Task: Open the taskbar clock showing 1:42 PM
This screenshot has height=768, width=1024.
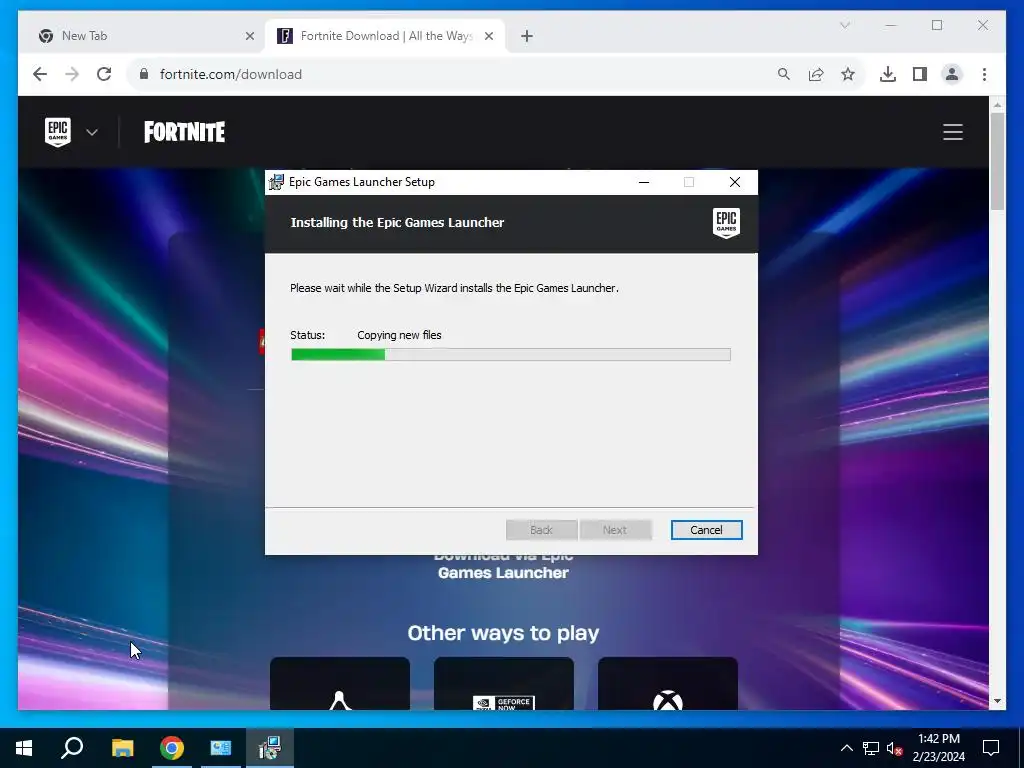Action: tap(938, 748)
